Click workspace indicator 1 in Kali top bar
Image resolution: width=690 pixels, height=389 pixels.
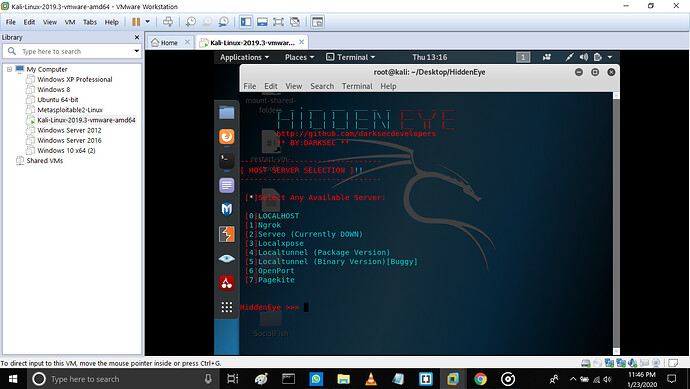pos(523,57)
